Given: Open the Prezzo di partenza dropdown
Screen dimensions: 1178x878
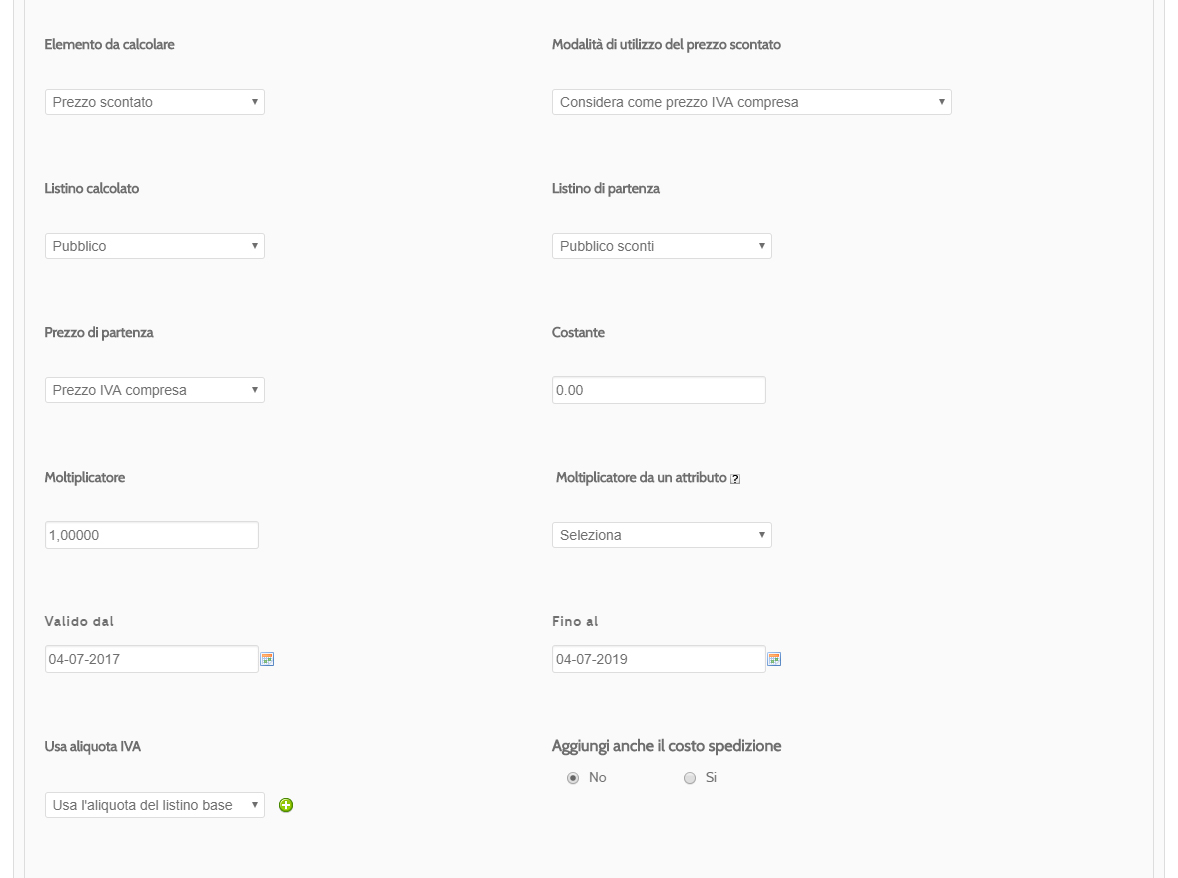Looking at the screenshot, I should pyautogui.click(x=155, y=391).
